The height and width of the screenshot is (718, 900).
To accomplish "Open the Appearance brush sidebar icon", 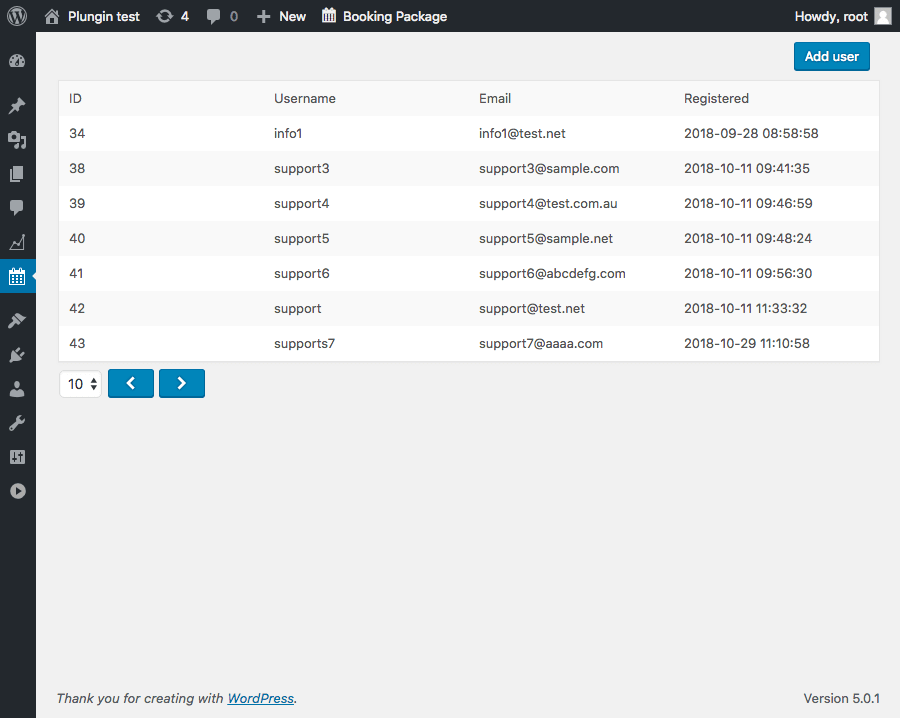I will click(17, 320).
